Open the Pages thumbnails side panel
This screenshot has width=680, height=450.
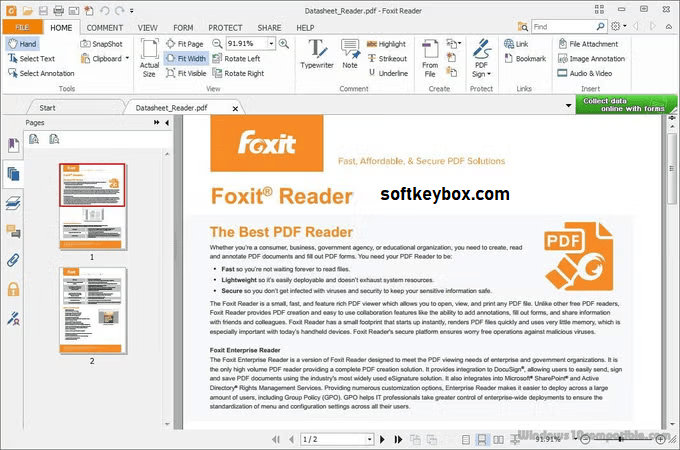tap(13, 174)
